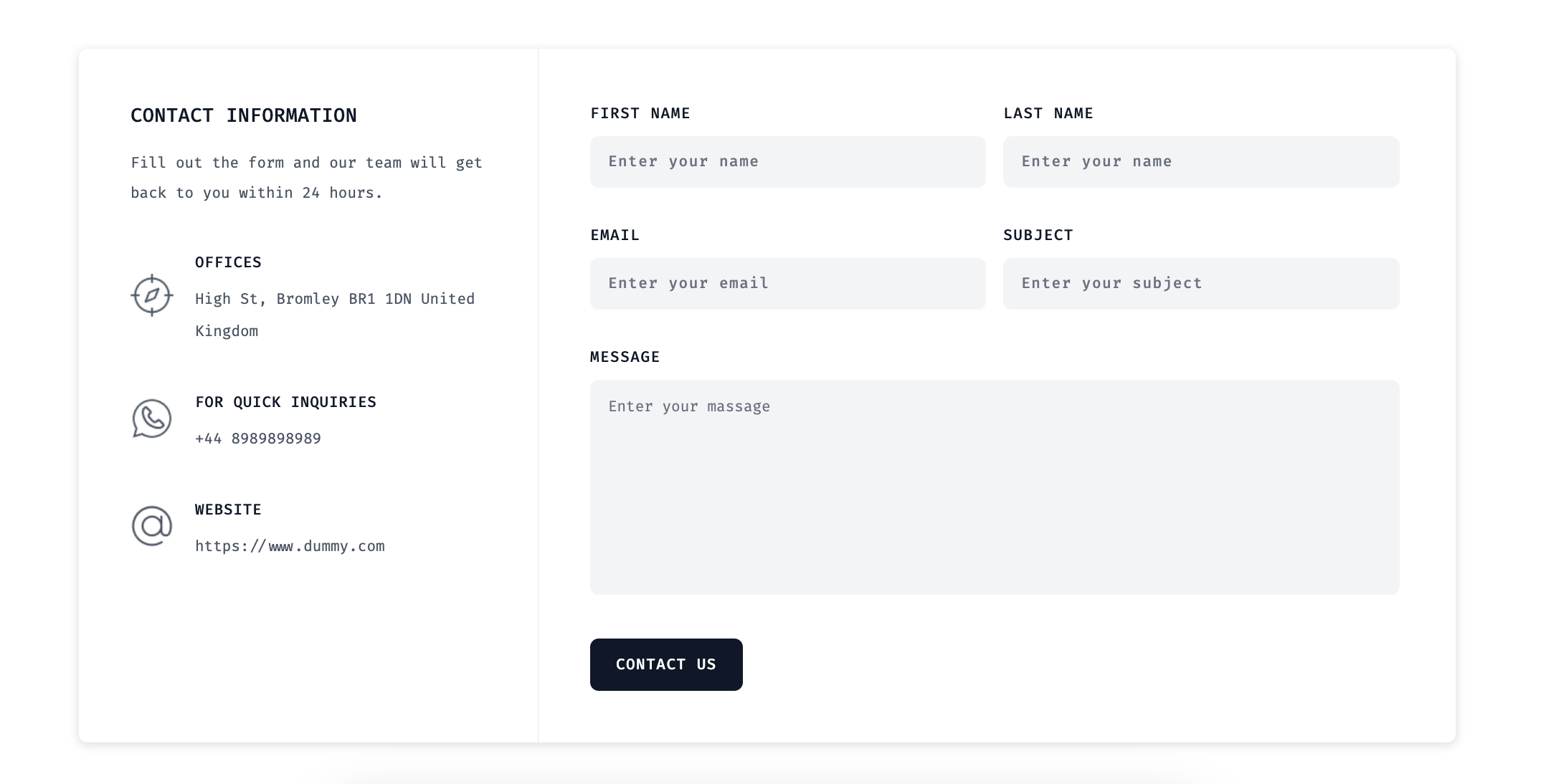The height and width of the screenshot is (784, 1546).
Task: Click the Email field label
Action: 615,235
